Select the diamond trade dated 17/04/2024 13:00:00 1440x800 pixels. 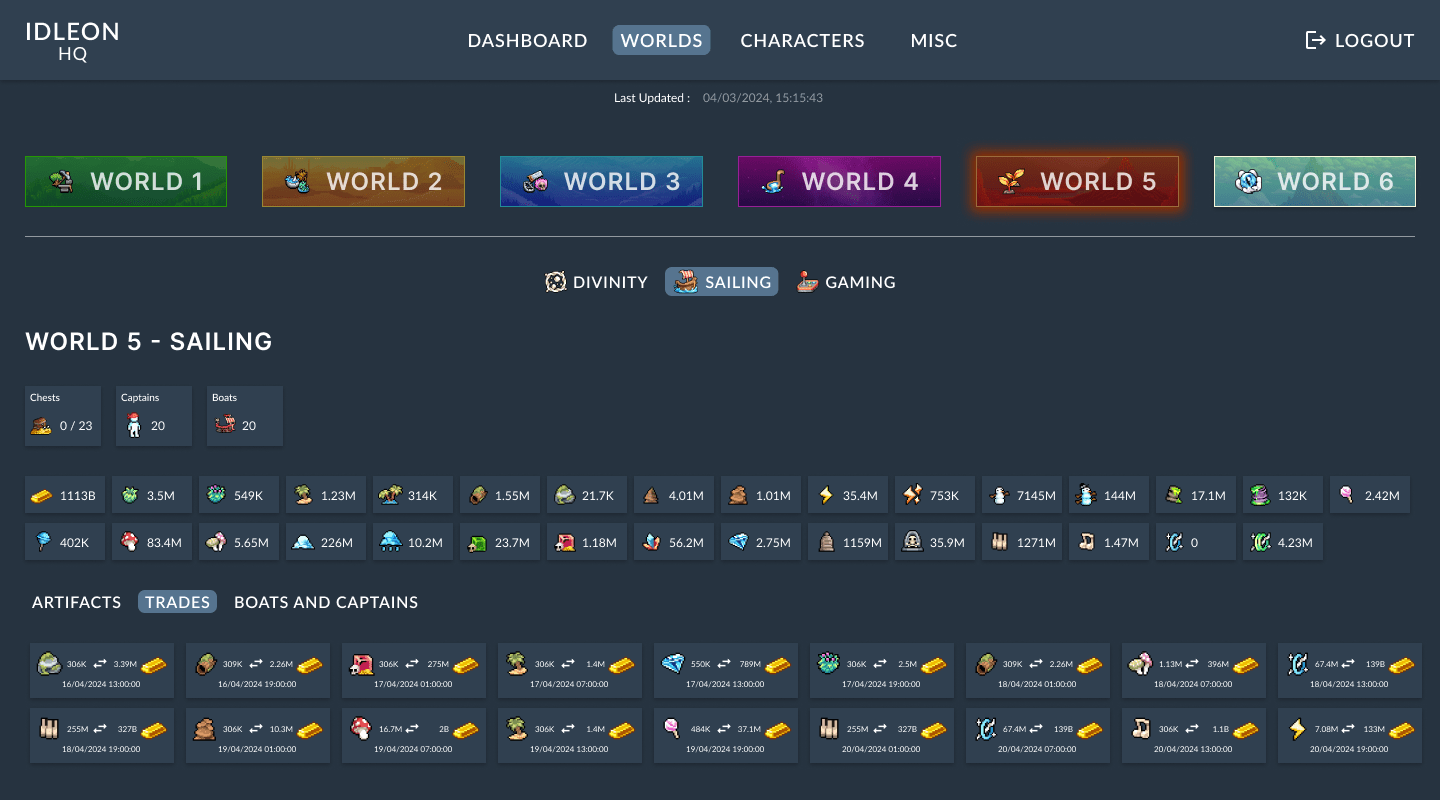tap(726, 670)
